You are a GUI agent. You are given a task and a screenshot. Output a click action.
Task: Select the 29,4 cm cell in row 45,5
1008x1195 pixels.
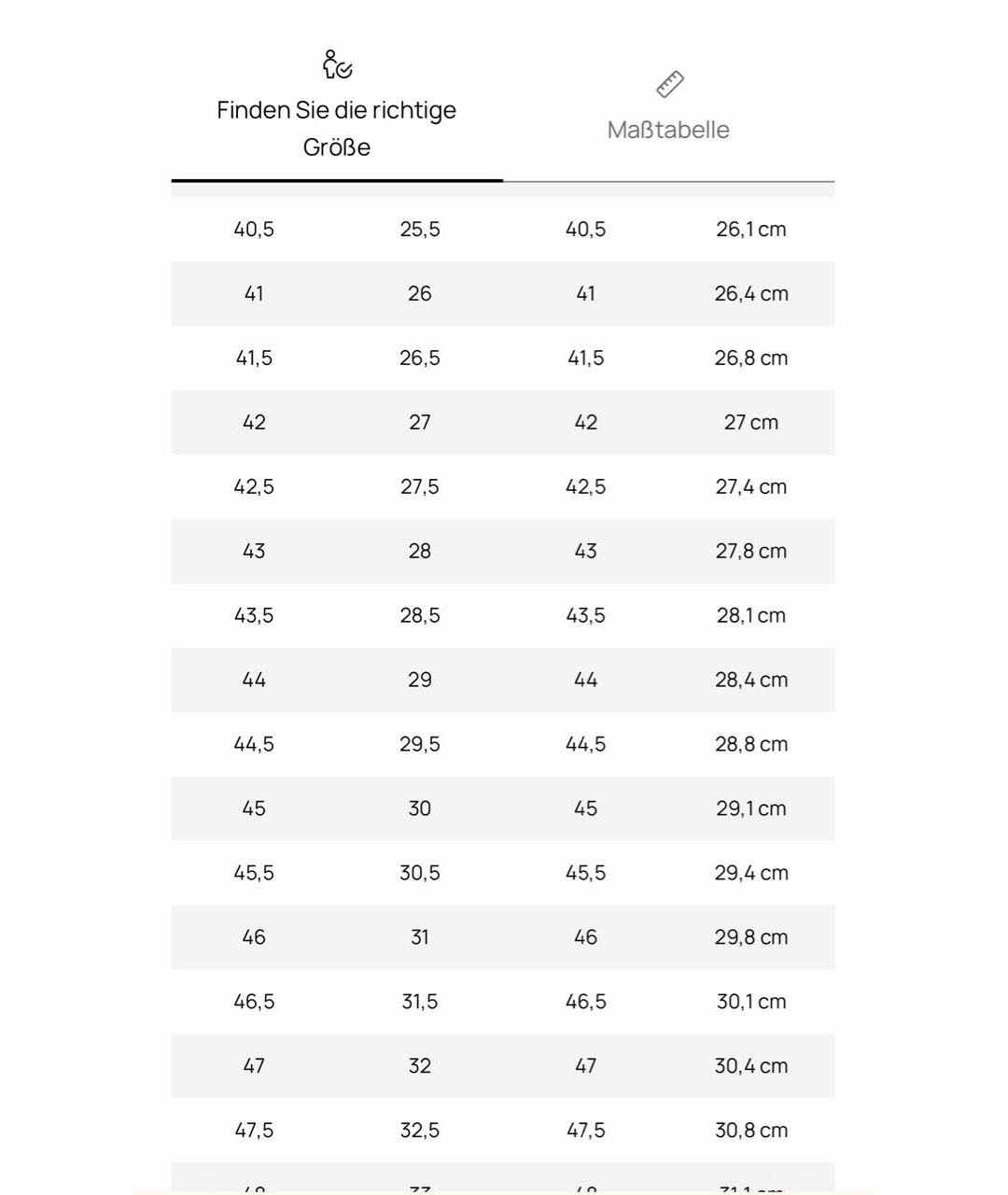(751, 874)
